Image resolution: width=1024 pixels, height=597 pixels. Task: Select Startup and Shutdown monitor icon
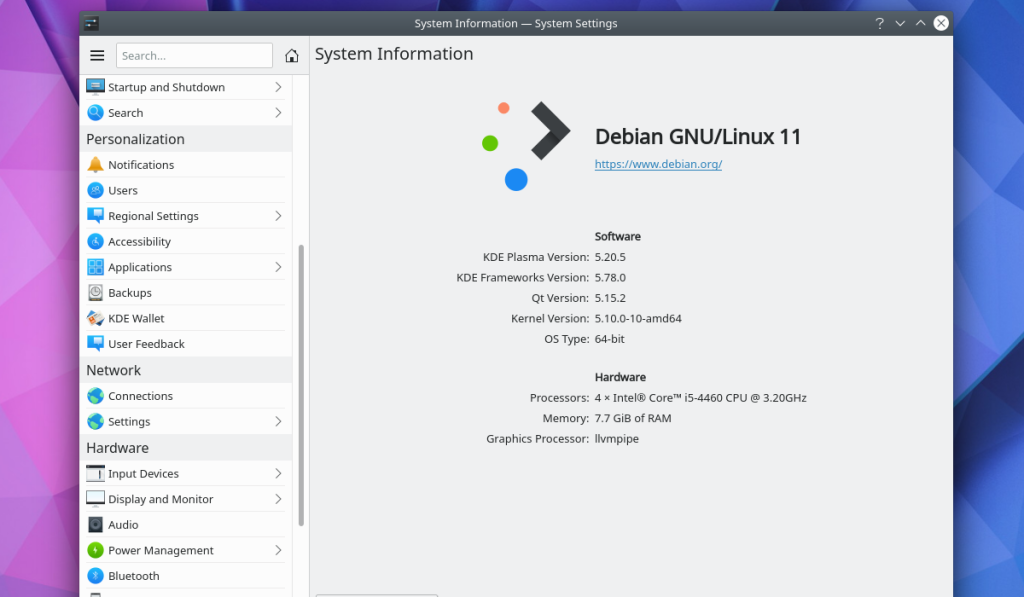click(95, 87)
